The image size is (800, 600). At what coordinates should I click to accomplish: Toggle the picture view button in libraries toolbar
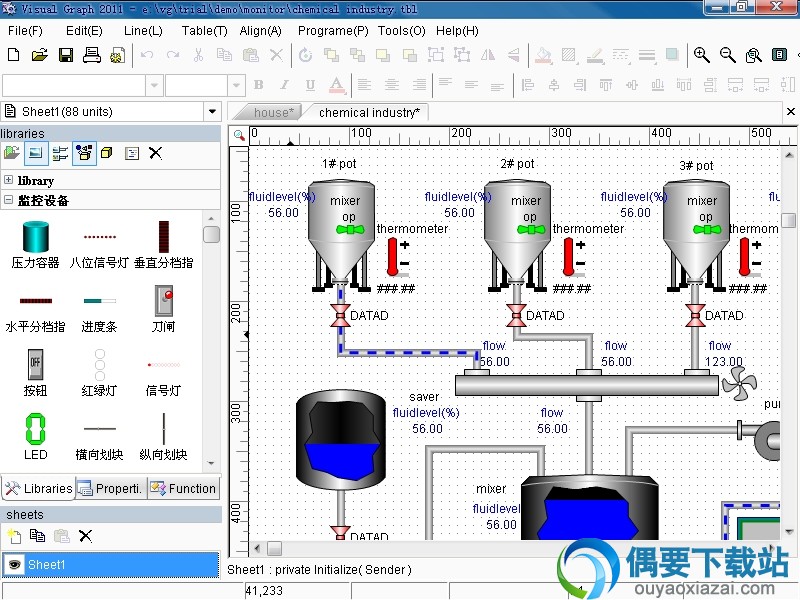pyautogui.click(x=35, y=153)
